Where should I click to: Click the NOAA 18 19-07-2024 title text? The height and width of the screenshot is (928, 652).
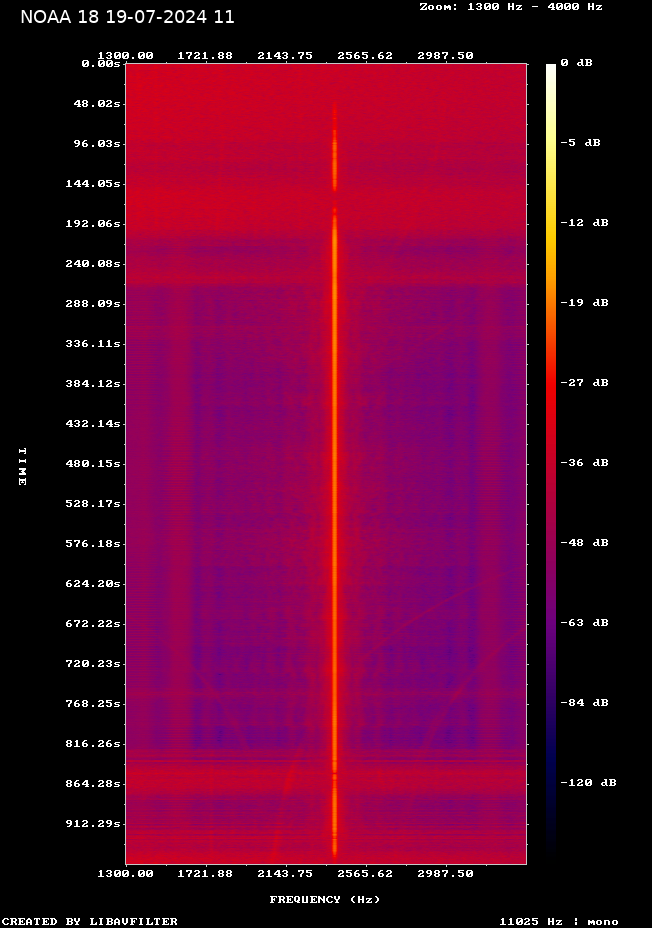127,17
